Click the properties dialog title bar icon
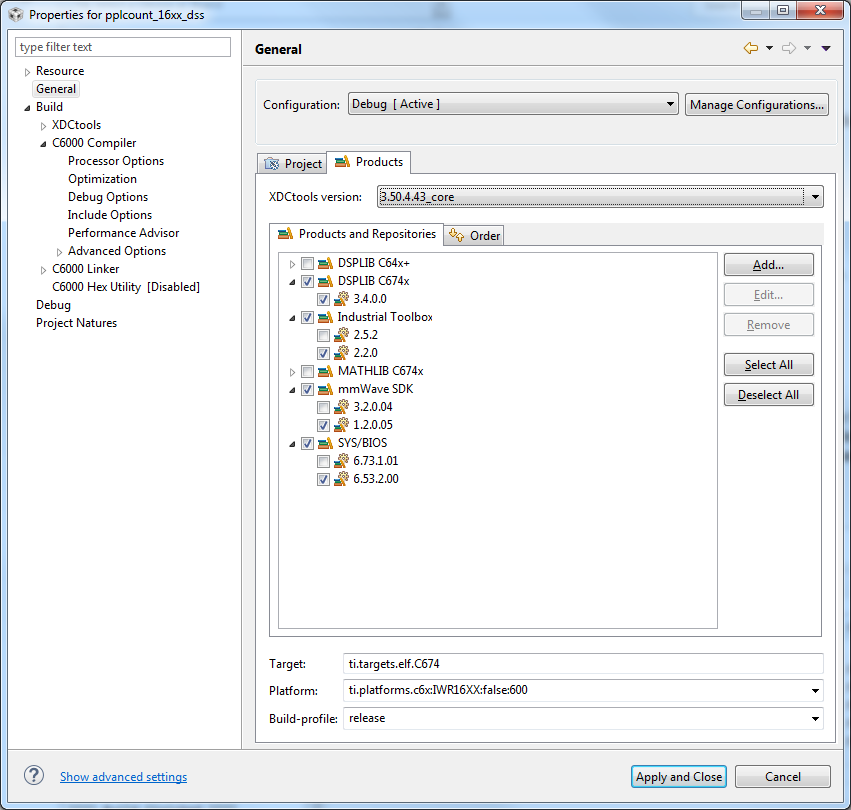Screen dimensions: 851x810 coord(16,15)
